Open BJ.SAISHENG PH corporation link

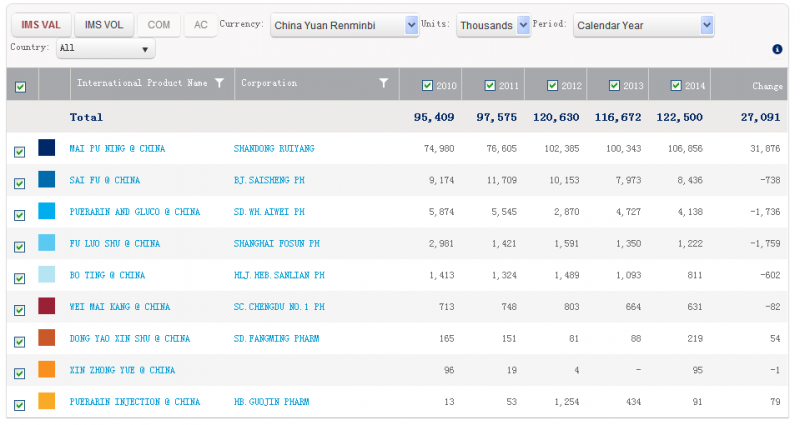[x=269, y=180]
